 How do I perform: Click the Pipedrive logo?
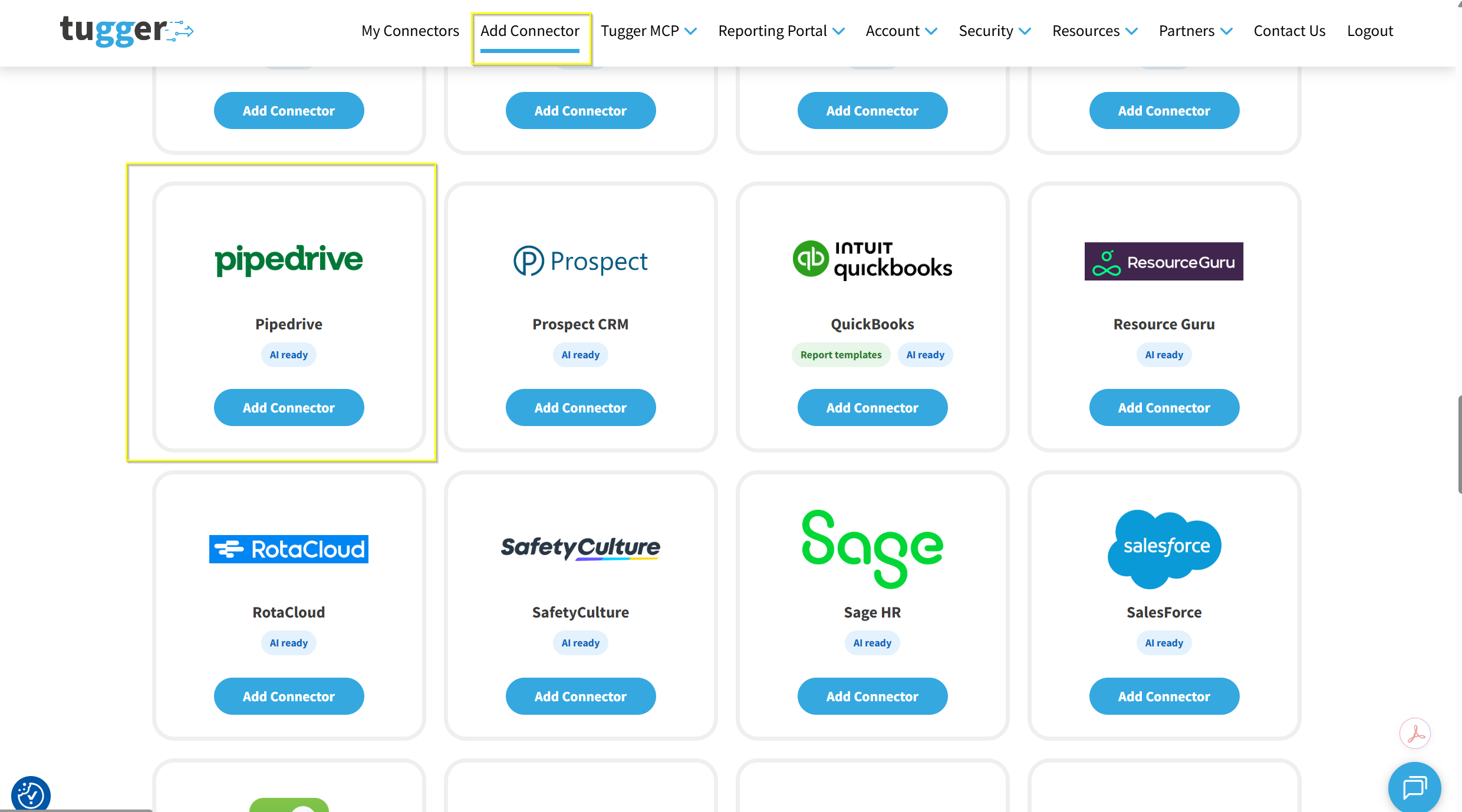pyautogui.click(x=289, y=260)
